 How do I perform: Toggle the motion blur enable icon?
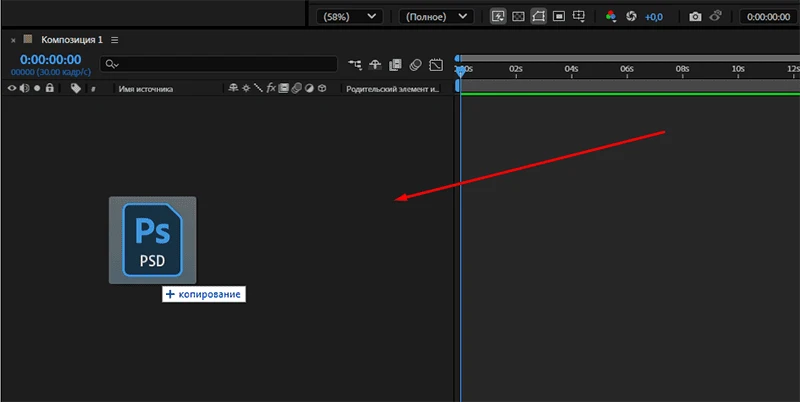point(415,65)
